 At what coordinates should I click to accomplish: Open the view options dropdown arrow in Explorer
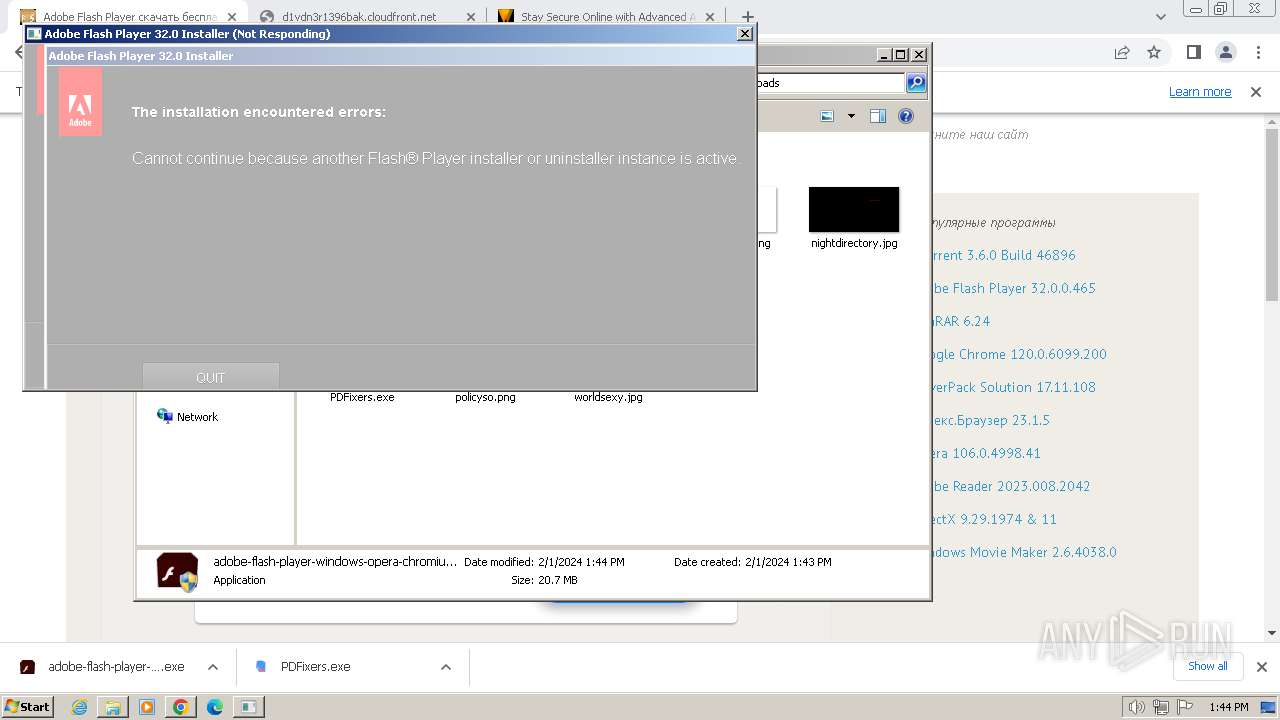click(851, 116)
